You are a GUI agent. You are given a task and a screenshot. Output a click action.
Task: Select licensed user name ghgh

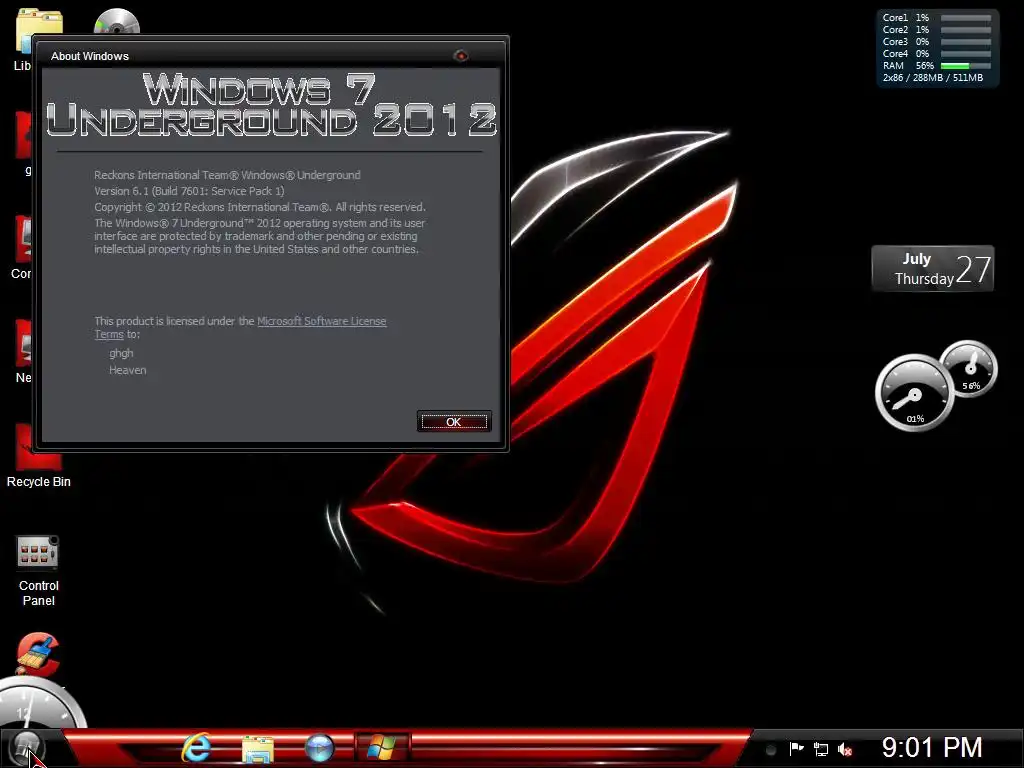(121, 353)
